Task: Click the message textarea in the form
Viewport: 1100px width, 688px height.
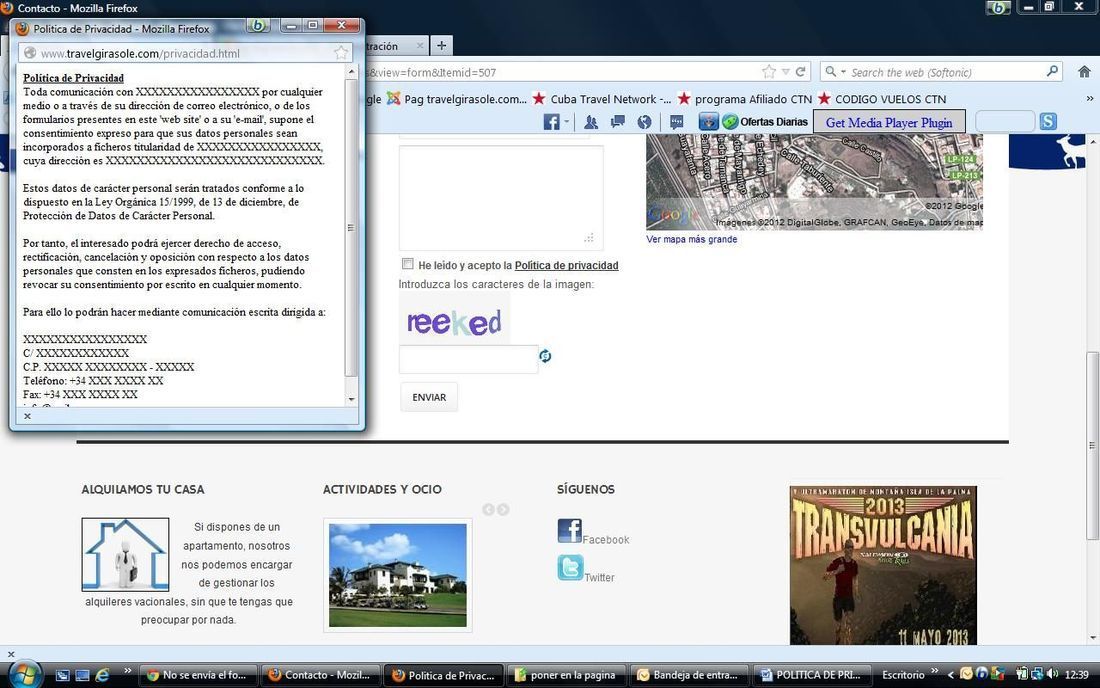Action: [501, 197]
